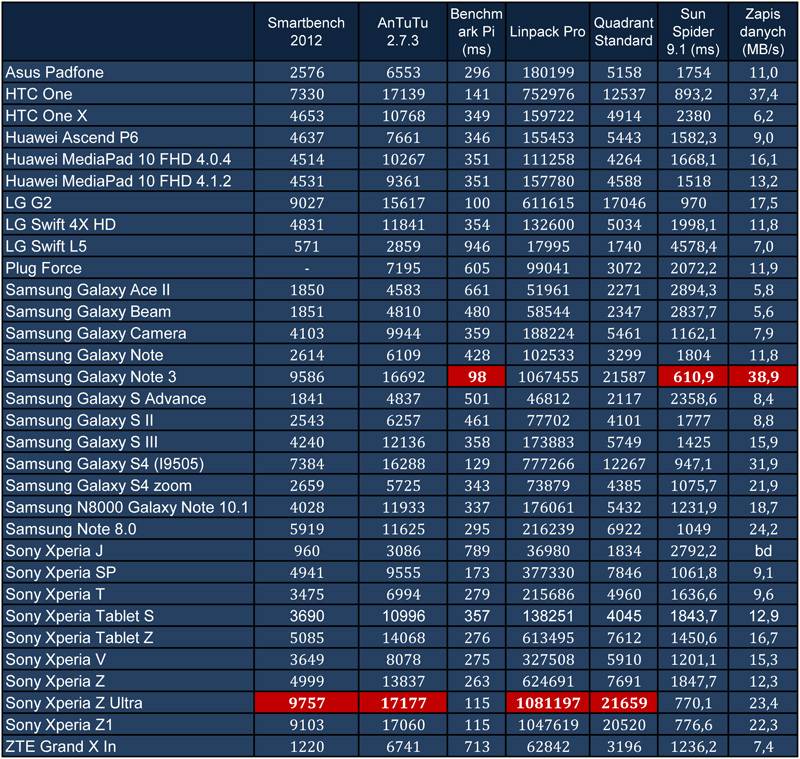Select the Sony Xperia Z Ultra label
The height and width of the screenshot is (759, 800).
(74, 703)
